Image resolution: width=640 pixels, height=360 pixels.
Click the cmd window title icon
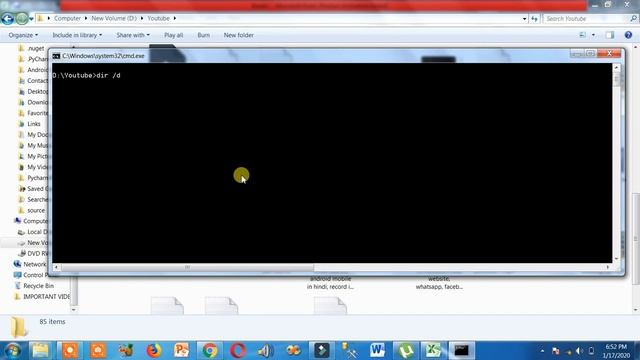pos(56,56)
